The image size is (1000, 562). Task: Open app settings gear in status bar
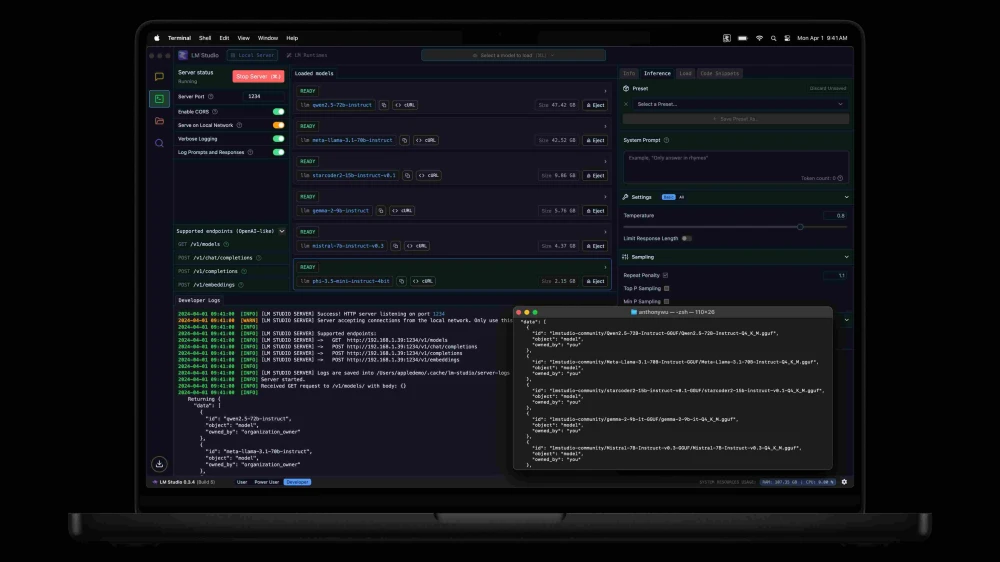coord(844,482)
